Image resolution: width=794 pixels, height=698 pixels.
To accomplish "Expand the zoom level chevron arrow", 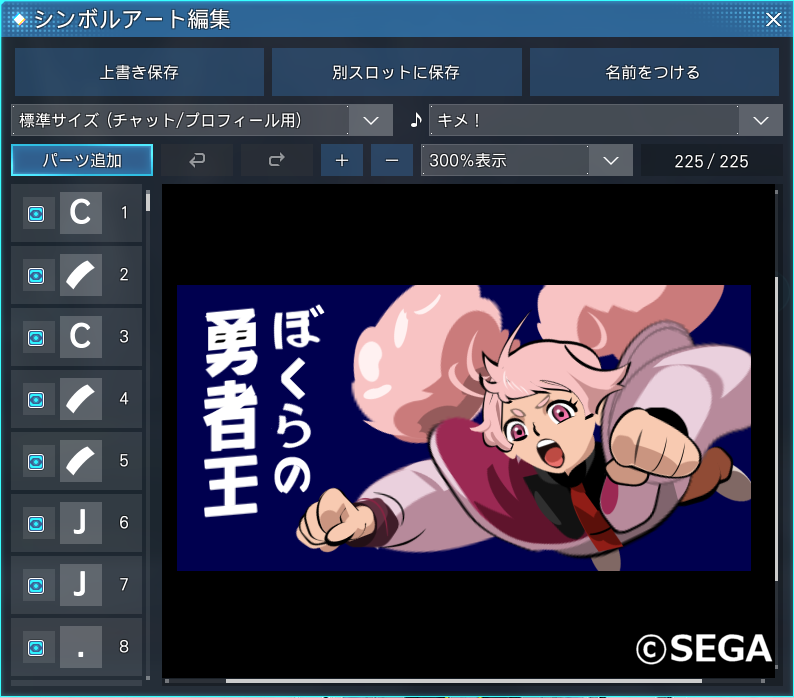I will [x=611, y=160].
